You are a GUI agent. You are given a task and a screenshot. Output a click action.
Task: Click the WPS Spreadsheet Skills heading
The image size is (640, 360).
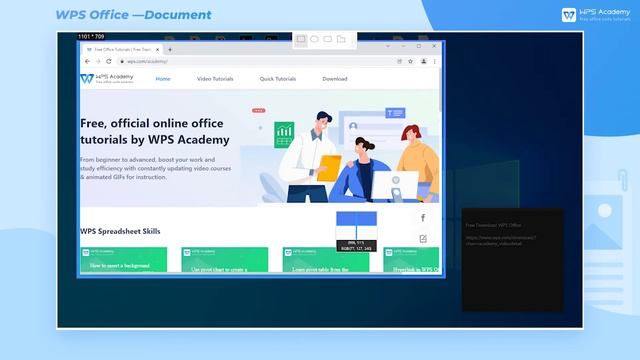120,231
